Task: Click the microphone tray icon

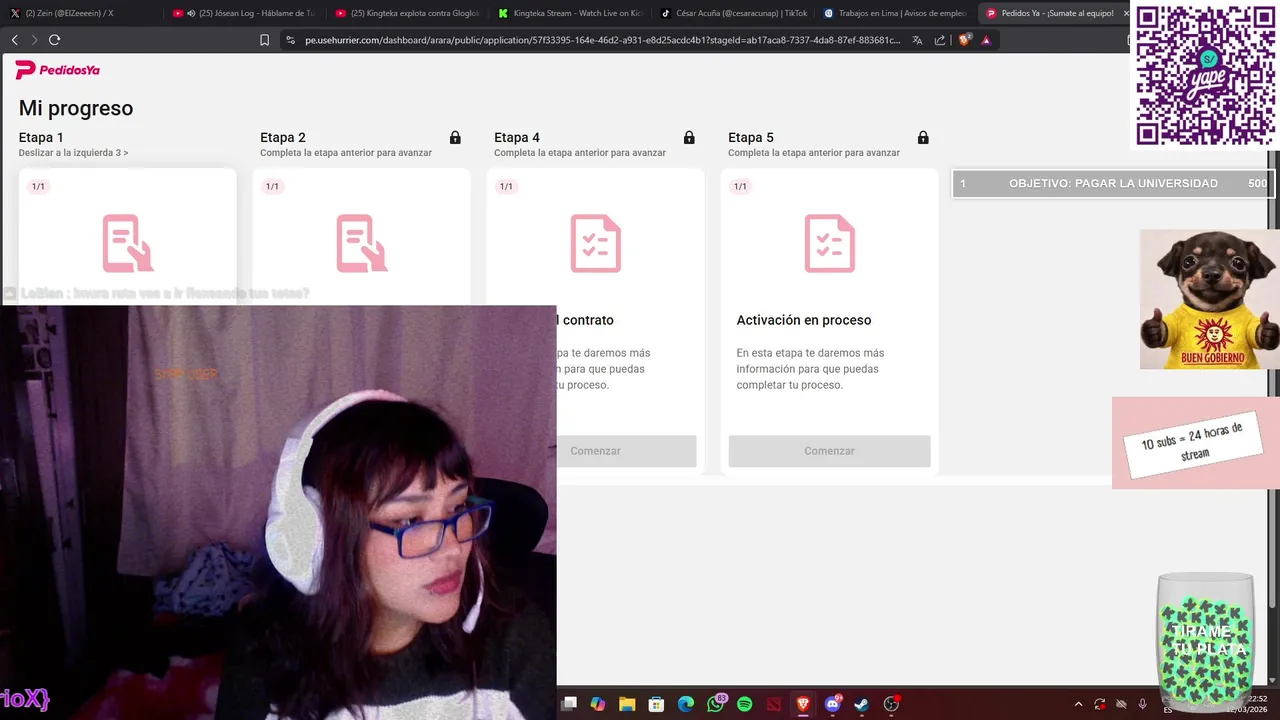Action: pyautogui.click(x=1143, y=704)
